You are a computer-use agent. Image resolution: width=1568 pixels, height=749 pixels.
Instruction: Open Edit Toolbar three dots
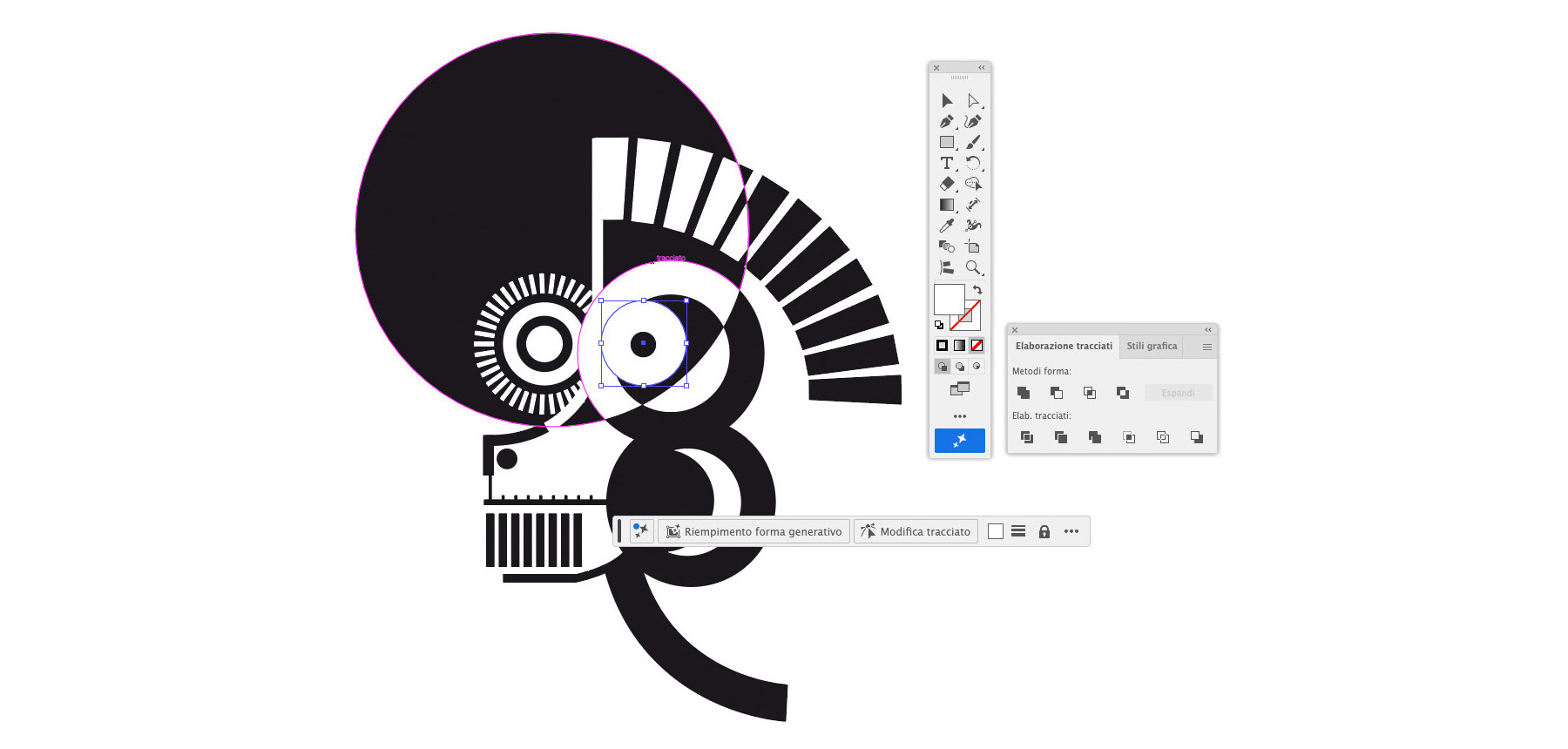point(960,416)
